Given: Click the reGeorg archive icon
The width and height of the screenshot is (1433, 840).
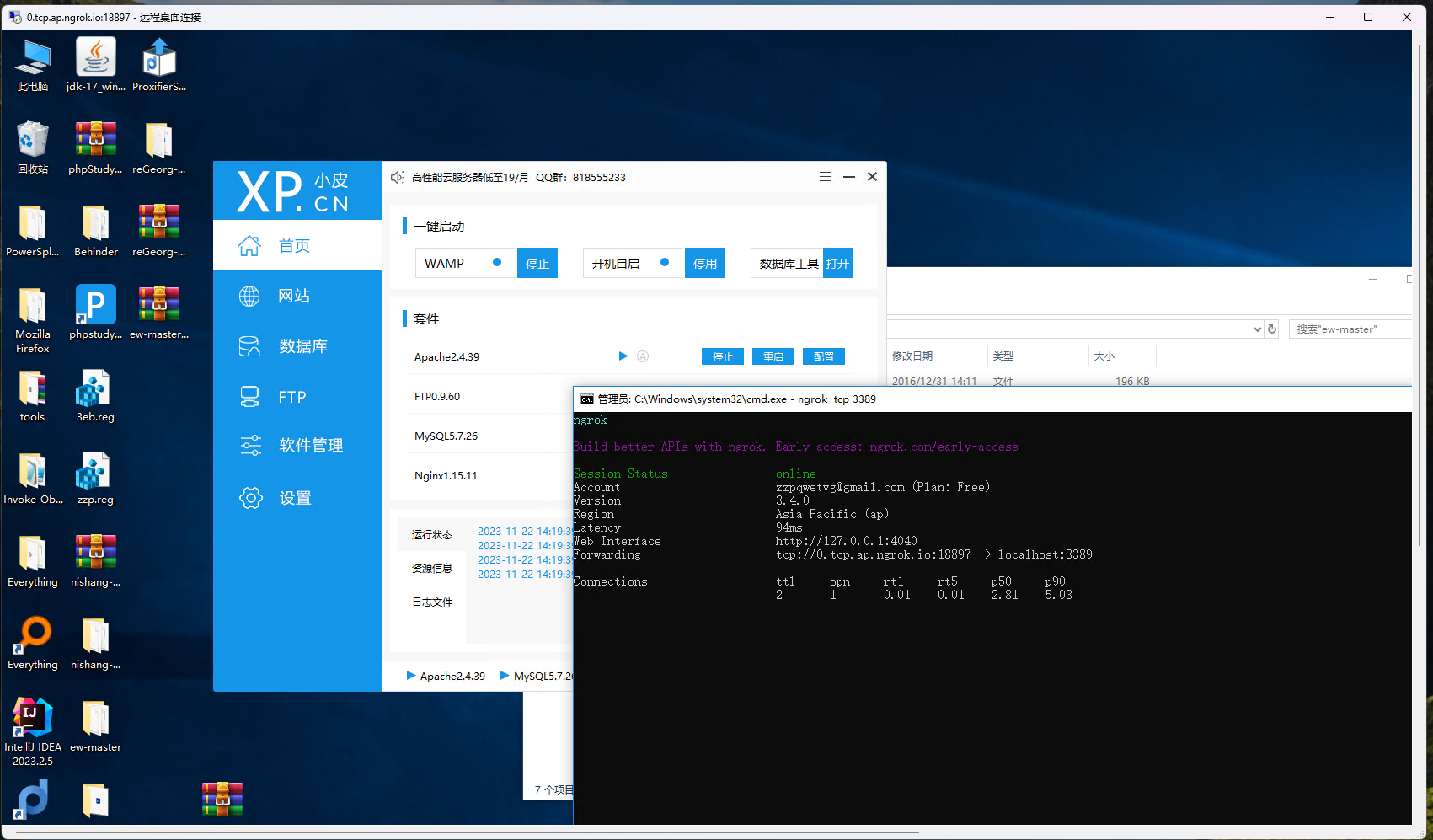Looking at the screenshot, I should coord(159,228).
